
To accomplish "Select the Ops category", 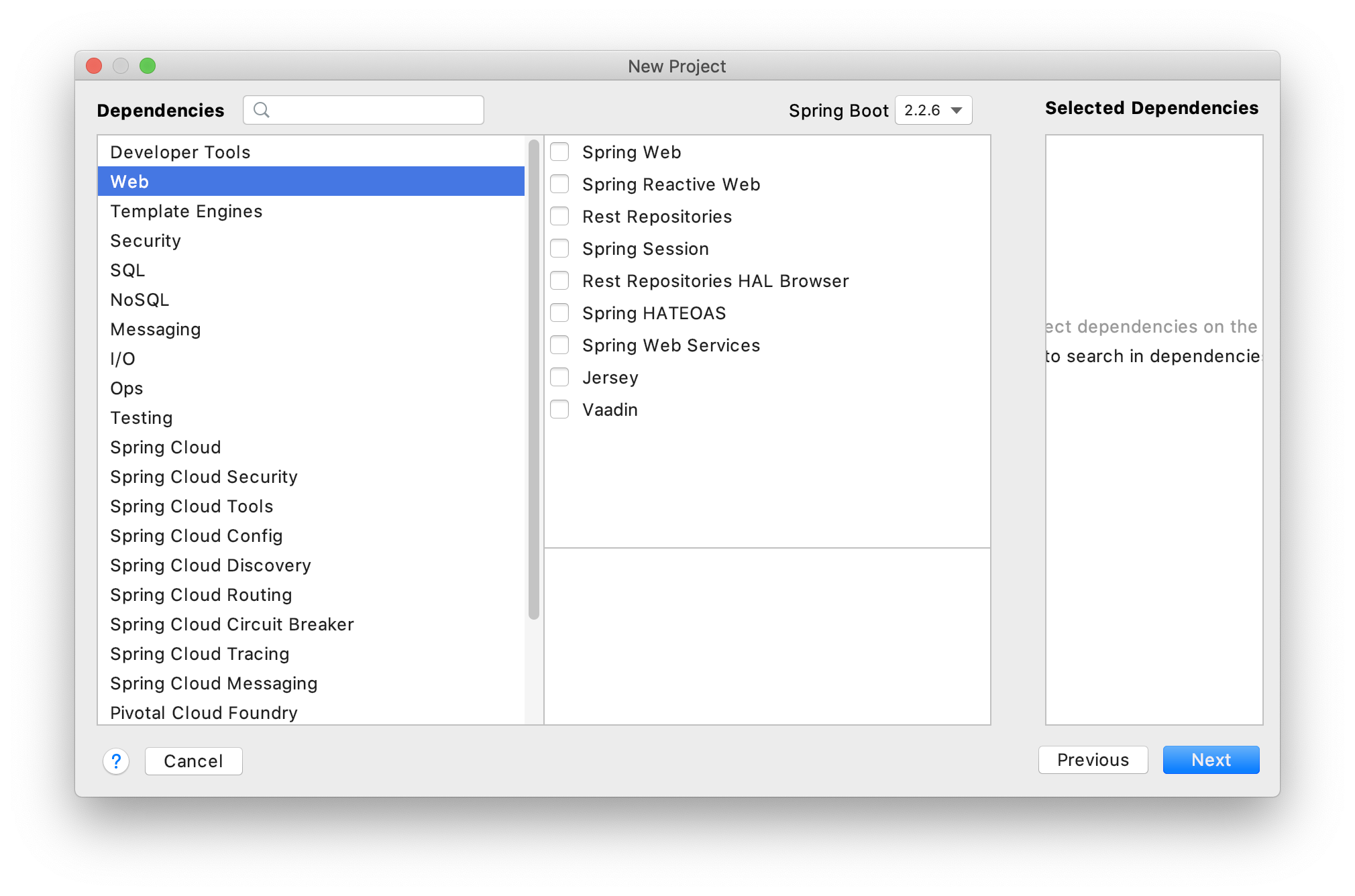I will [311, 388].
